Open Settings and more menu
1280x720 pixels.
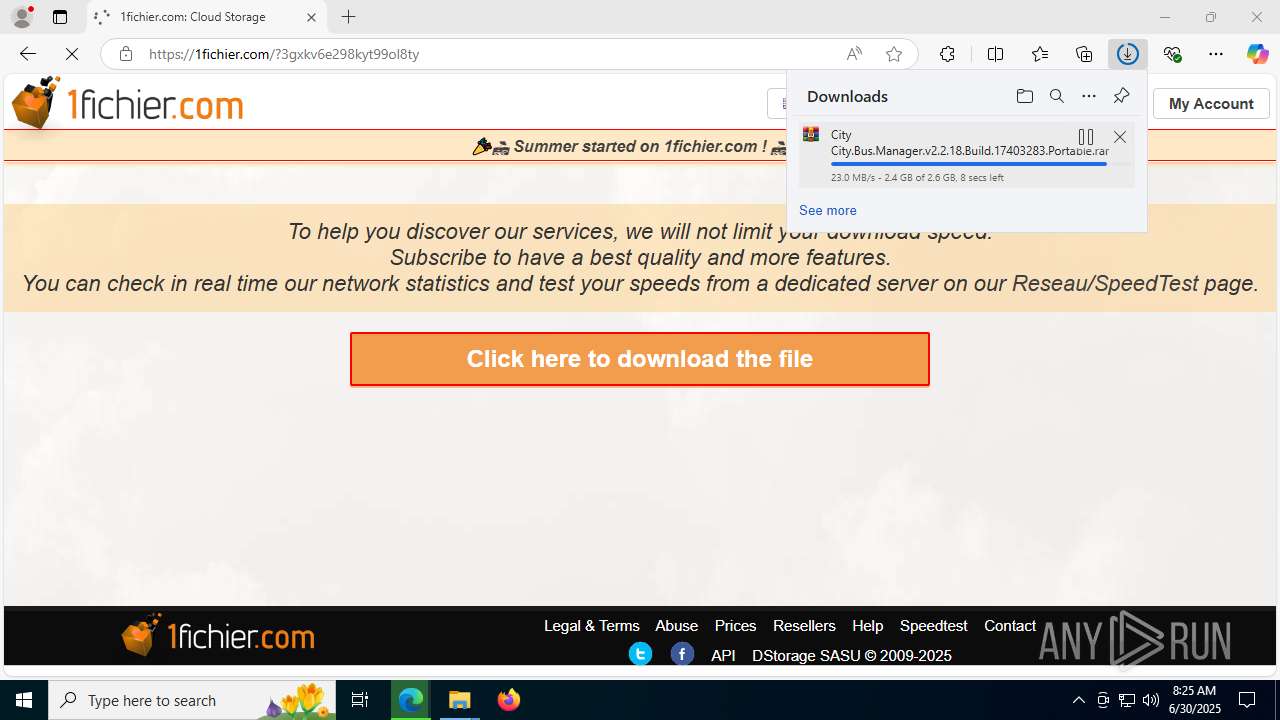pos(1216,54)
